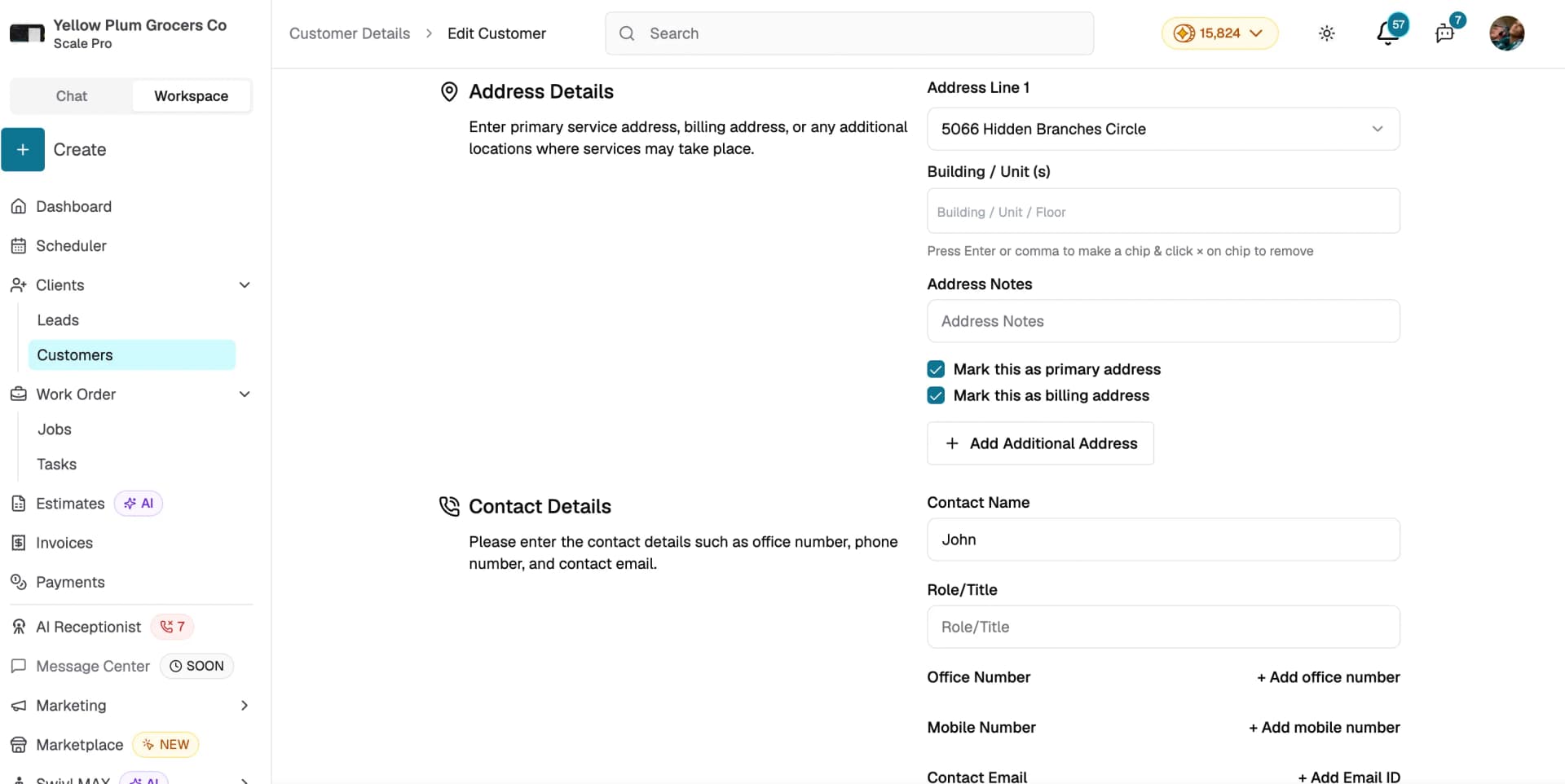This screenshot has width=1565, height=784.
Task: Uncheck Mark this as primary address
Action: coord(936,369)
